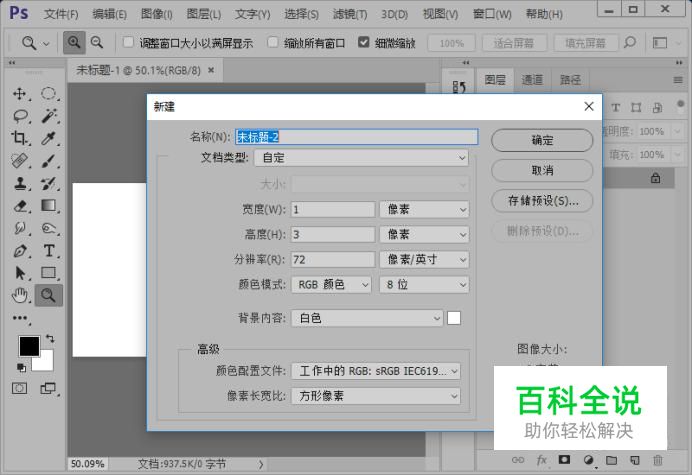Click the 取消 button

click(542, 170)
